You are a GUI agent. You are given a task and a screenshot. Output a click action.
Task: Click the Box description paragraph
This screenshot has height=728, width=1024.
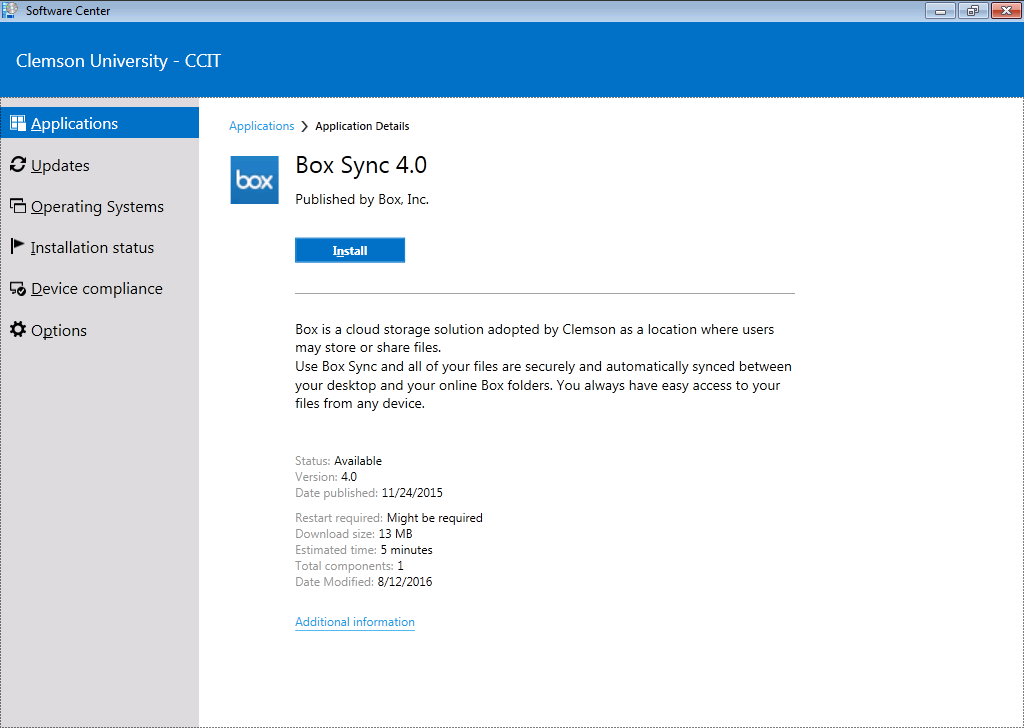coord(543,366)
